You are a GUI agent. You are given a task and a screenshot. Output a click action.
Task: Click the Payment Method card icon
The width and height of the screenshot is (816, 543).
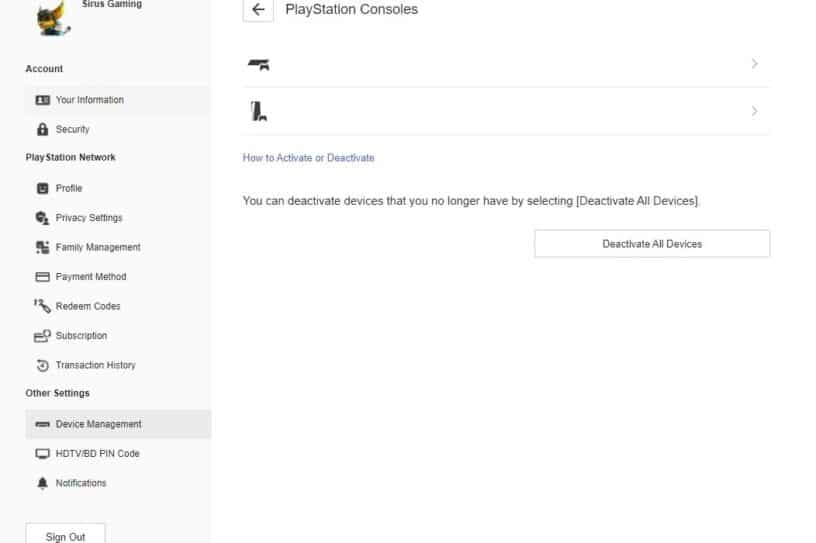[x=43, y=277]
